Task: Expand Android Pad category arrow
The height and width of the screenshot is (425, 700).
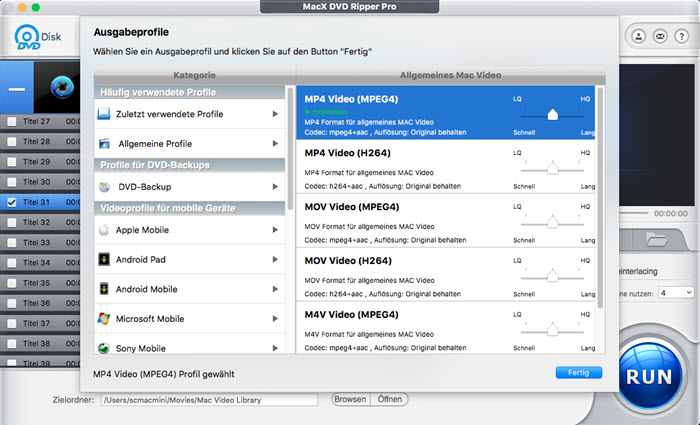Action: tap(275, 259)
